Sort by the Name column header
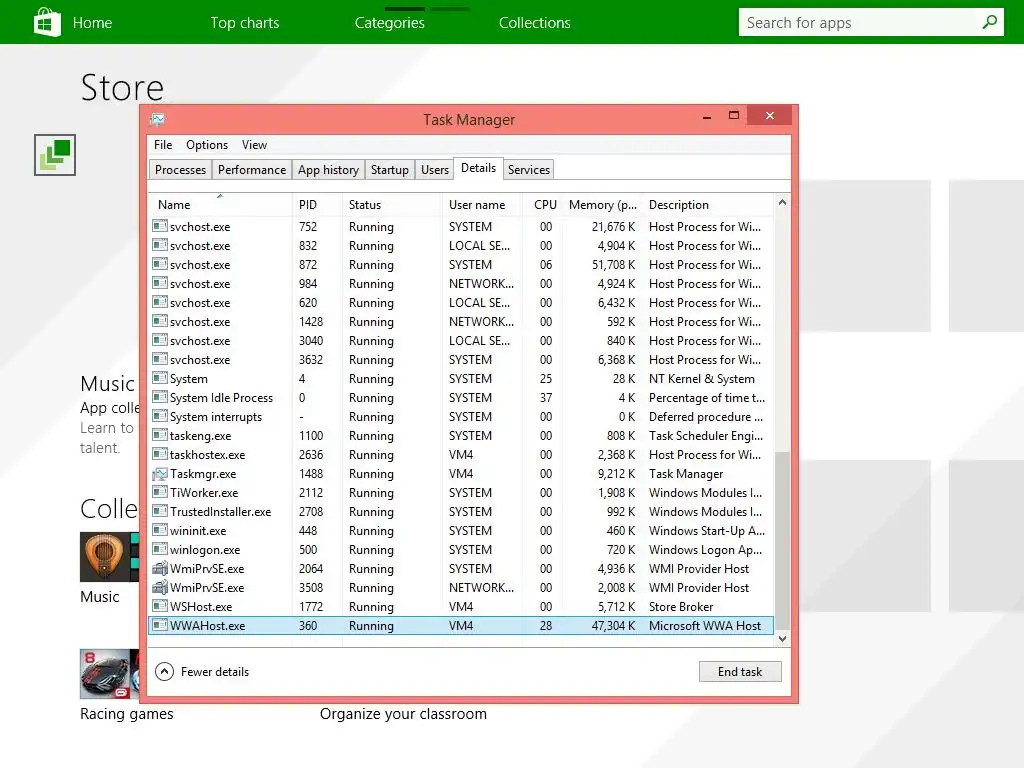The width and height of the screenshot is (1024, 768). pyautogui.click(x=220, y=204)
